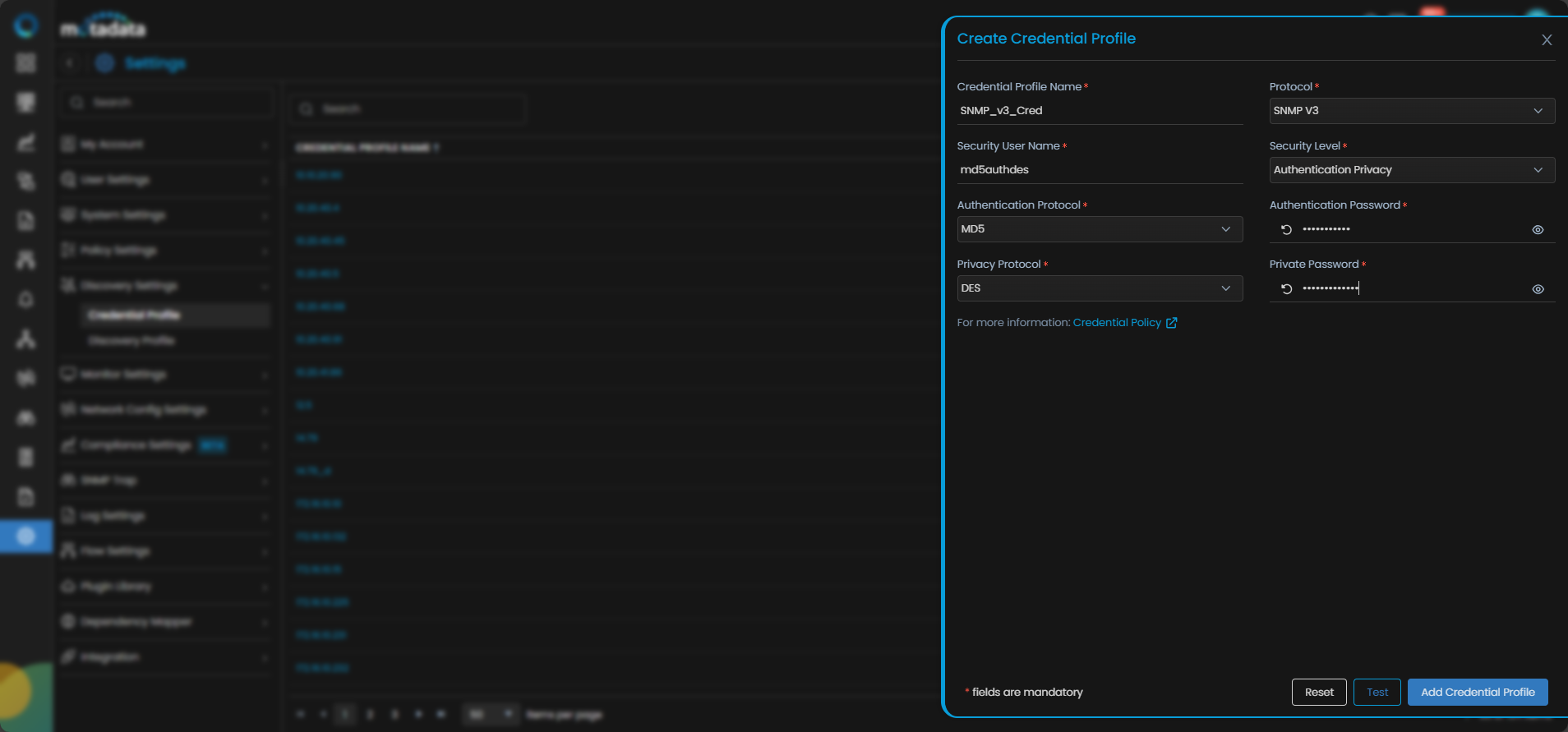Focus the Authentication Password field

pos(1410,229)
